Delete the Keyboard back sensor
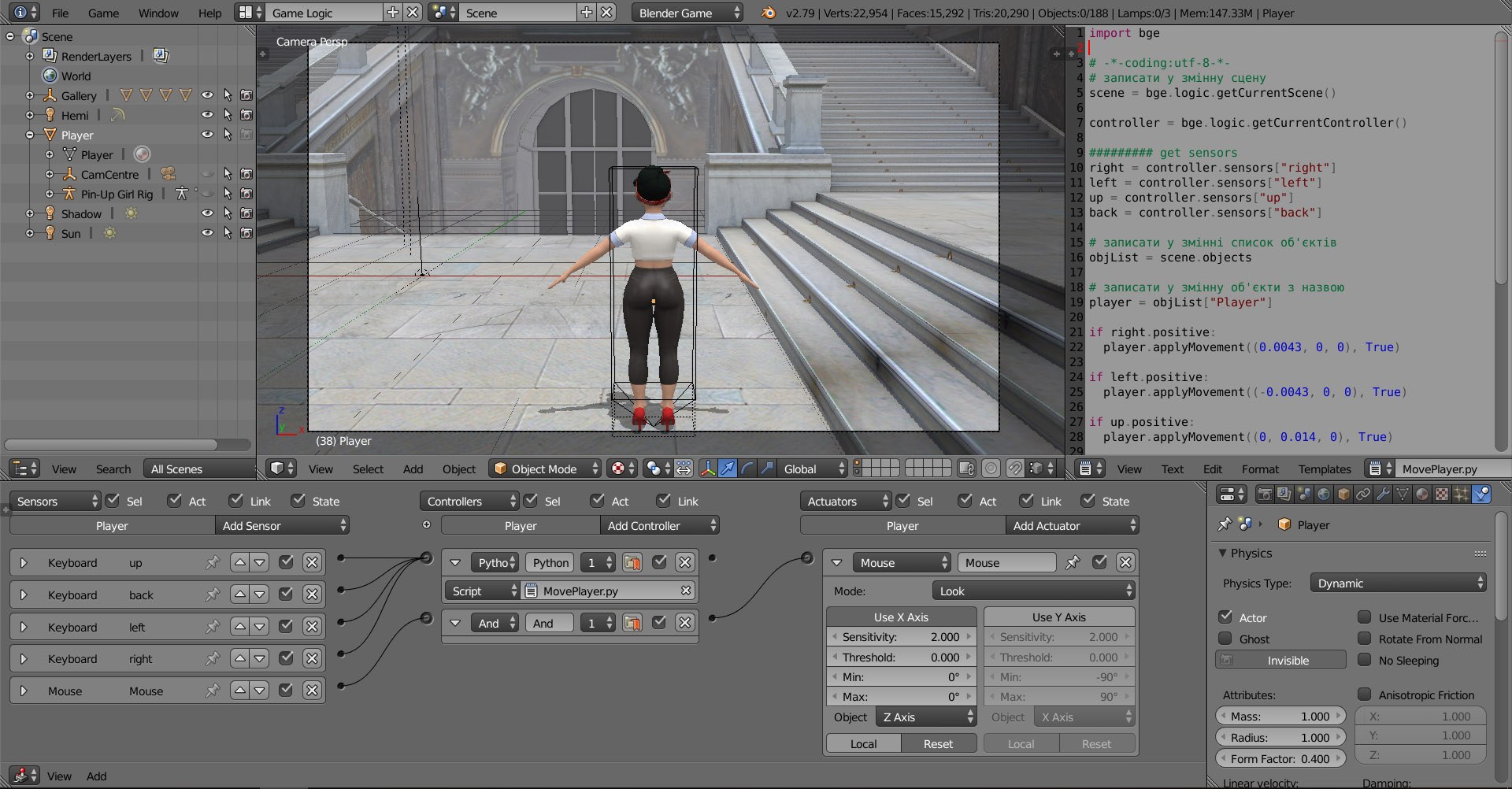The height and width of the screenshot is (789, 1512). pyautogui.click(x=313, y=595)
